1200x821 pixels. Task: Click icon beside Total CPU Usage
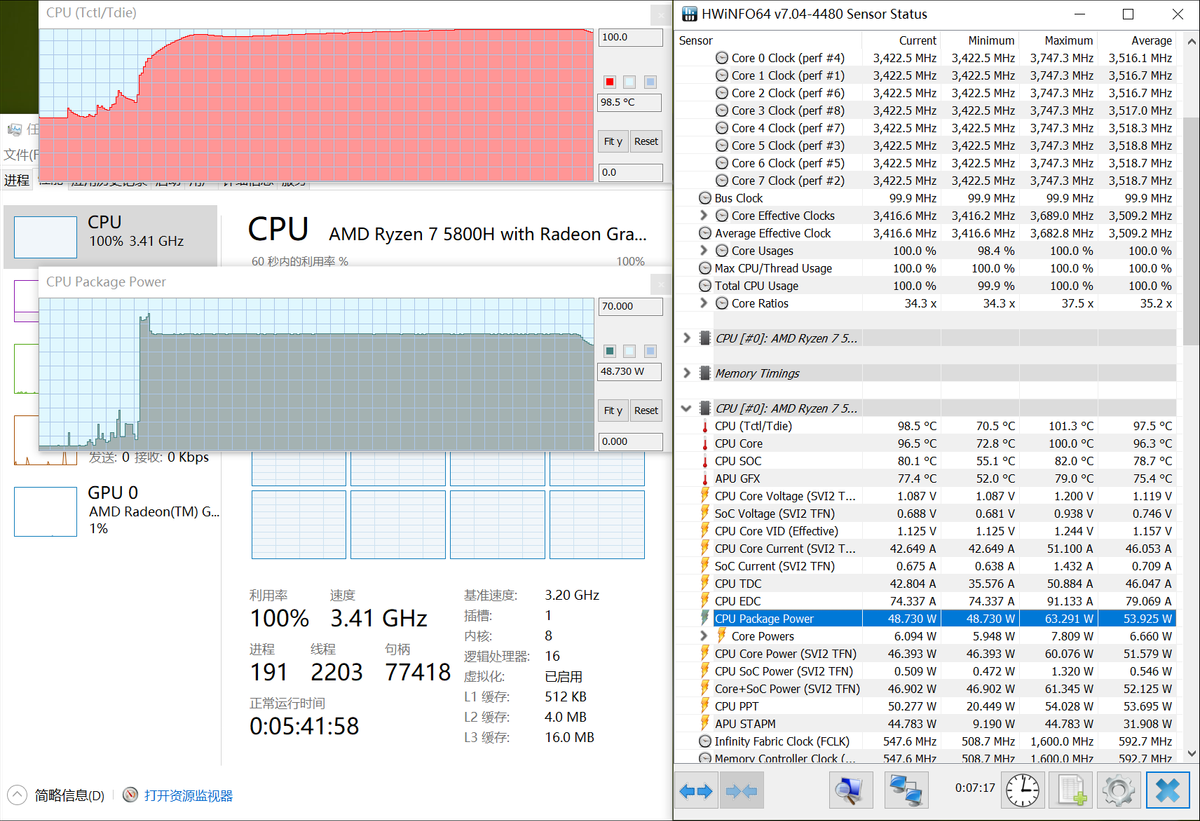(x=705, y=286)
